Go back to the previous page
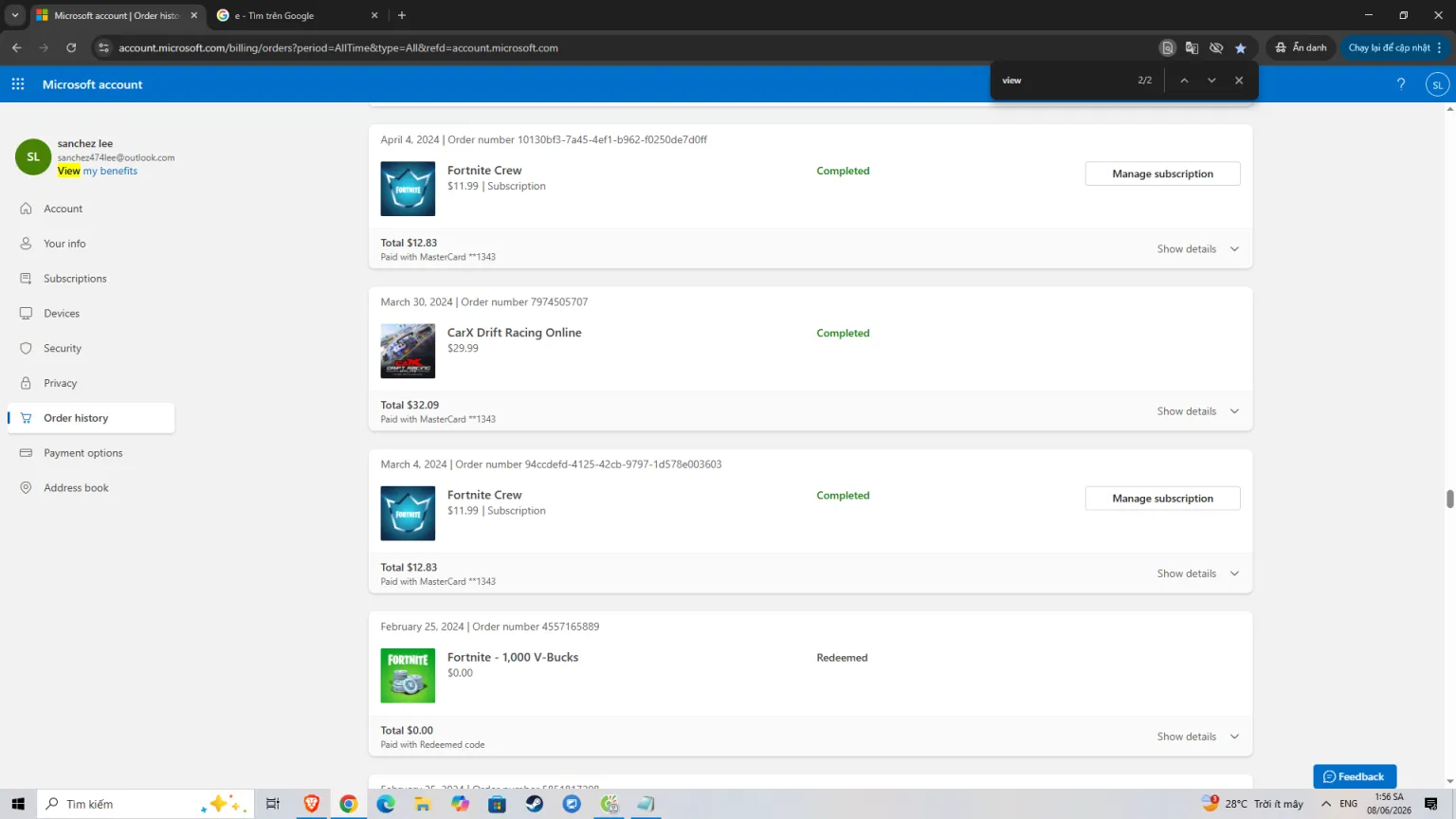Viewport: 1456px width, 819px height. click(17, 47)
